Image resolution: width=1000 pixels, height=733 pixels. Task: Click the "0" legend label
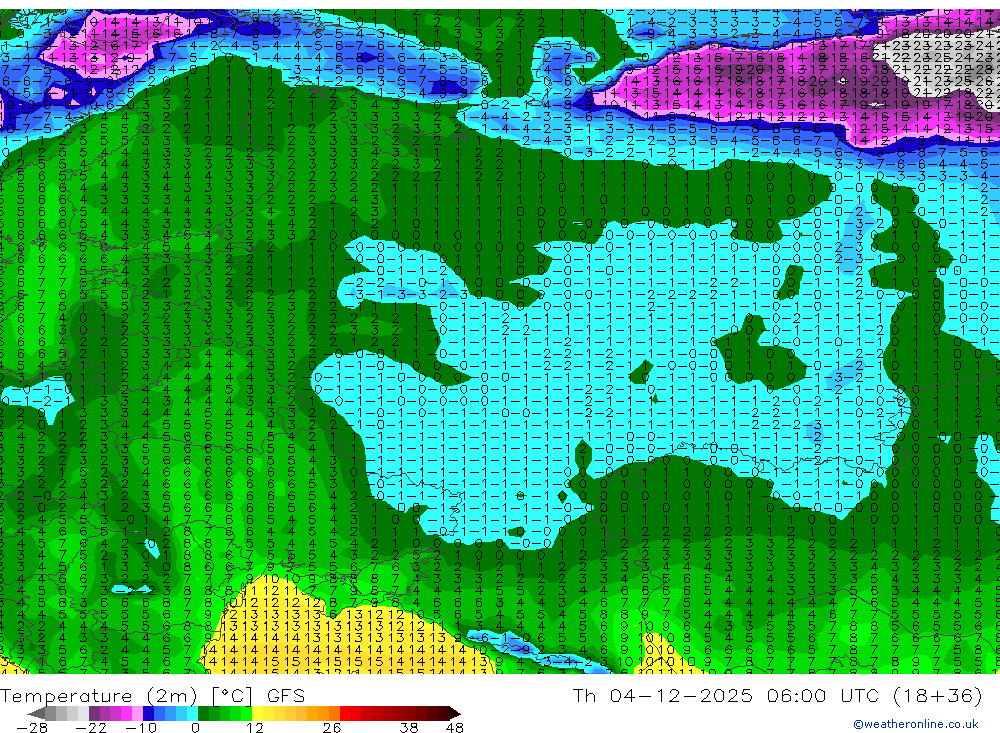click(x=195, y=728)
